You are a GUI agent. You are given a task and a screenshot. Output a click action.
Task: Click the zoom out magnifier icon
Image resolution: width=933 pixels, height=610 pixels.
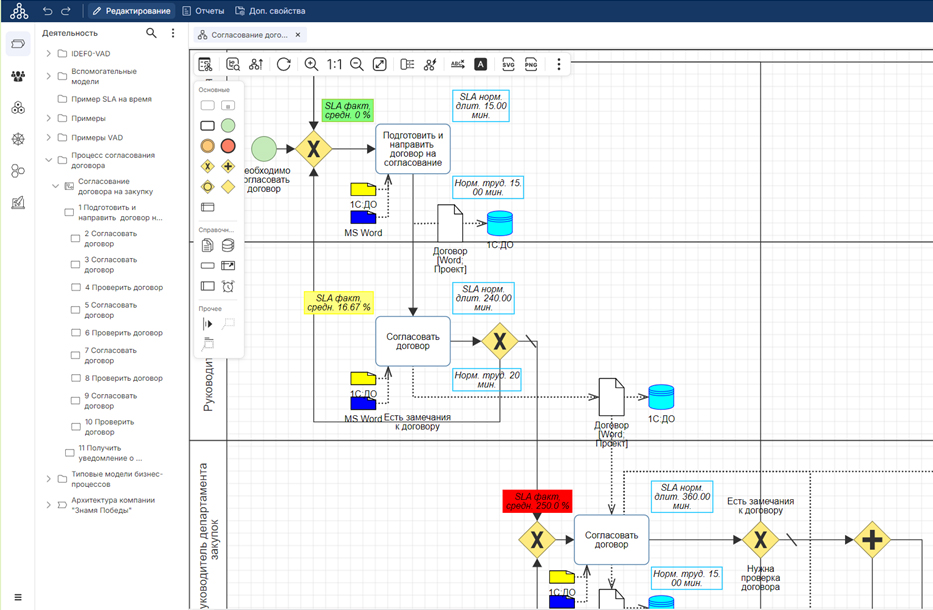357,64
